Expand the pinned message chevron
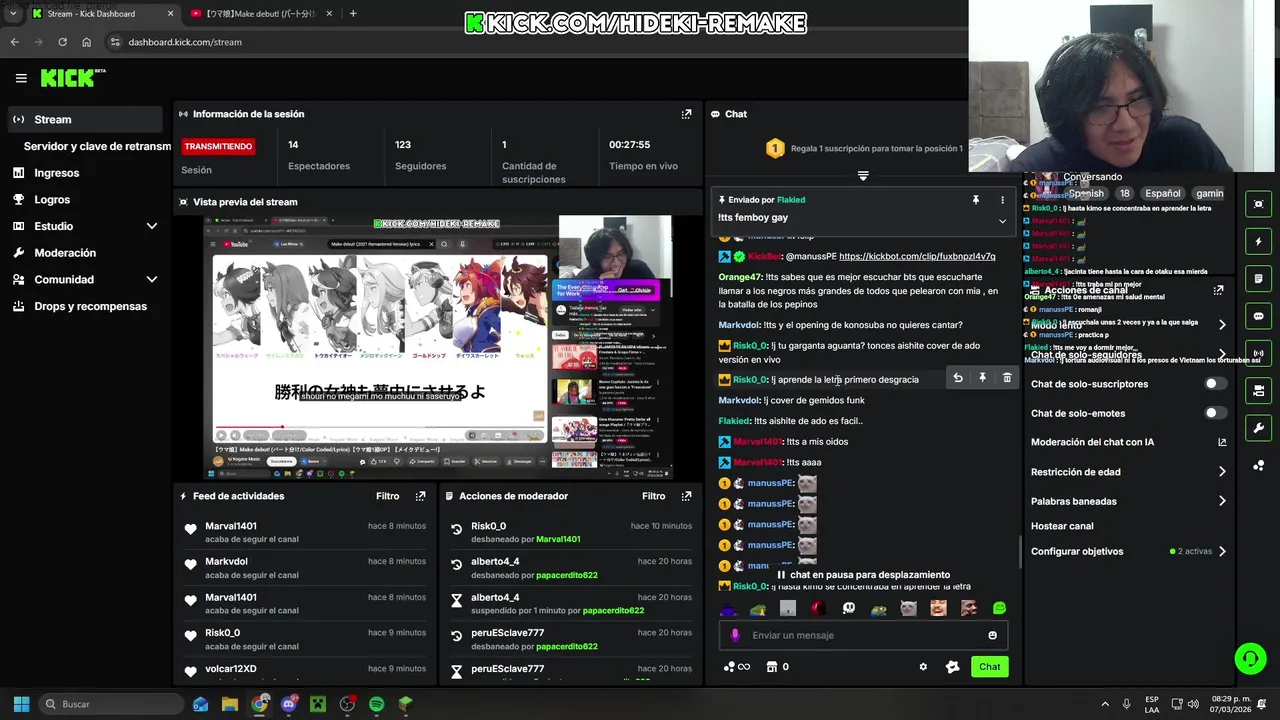Viewport: 1280px width, 720px height. tap(1002, 221)
